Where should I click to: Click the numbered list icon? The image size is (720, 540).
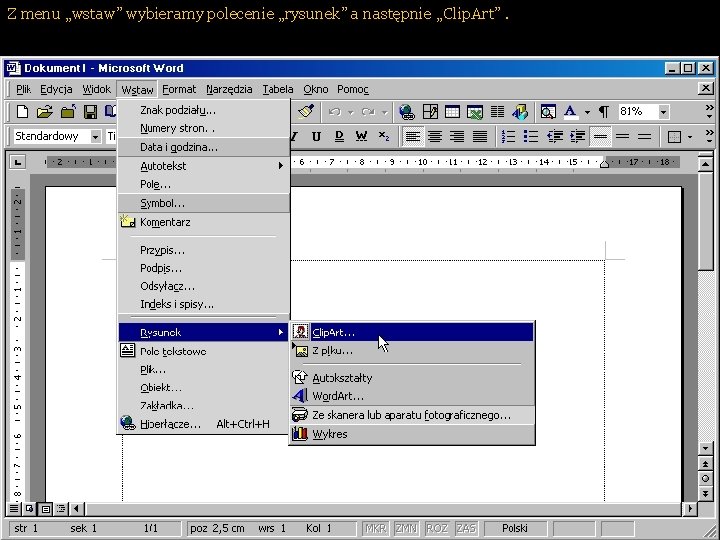509,136
